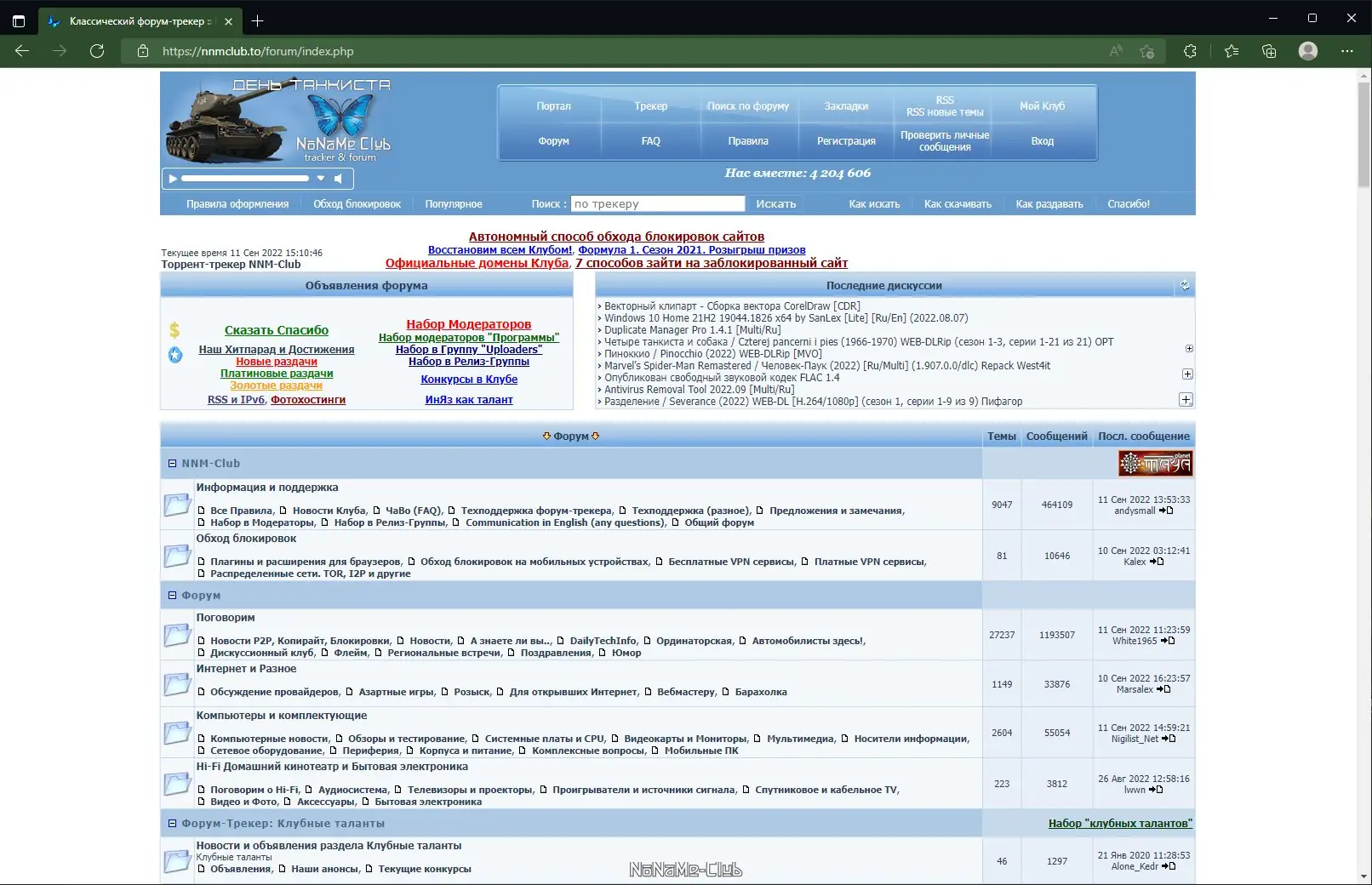Expand the smallest plus box in discussions
The height and width of the screenshot is (885, 1372).
pyautogui.click(x=1189, y=349)
